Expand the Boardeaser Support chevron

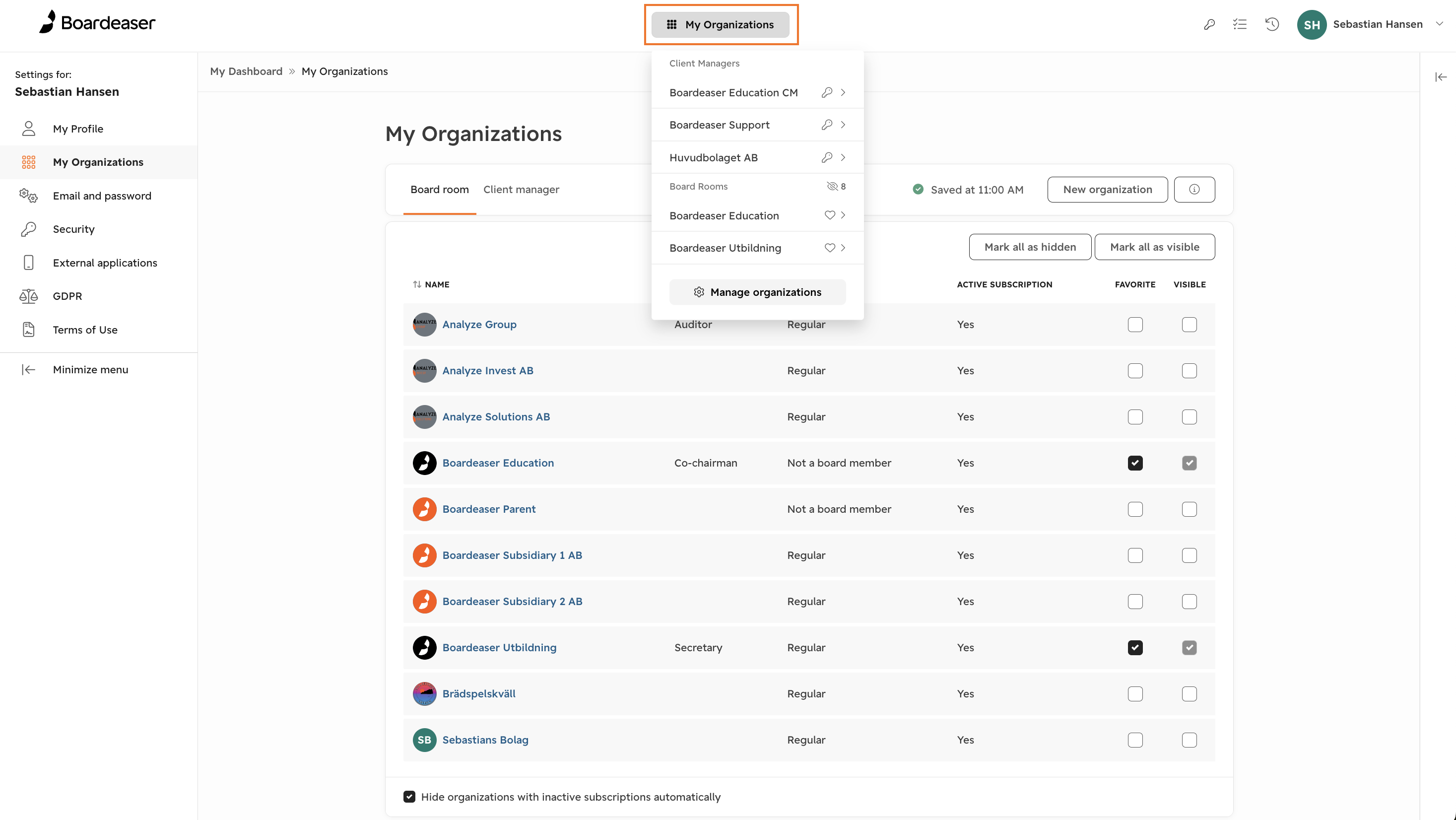(x=843, y=125)
